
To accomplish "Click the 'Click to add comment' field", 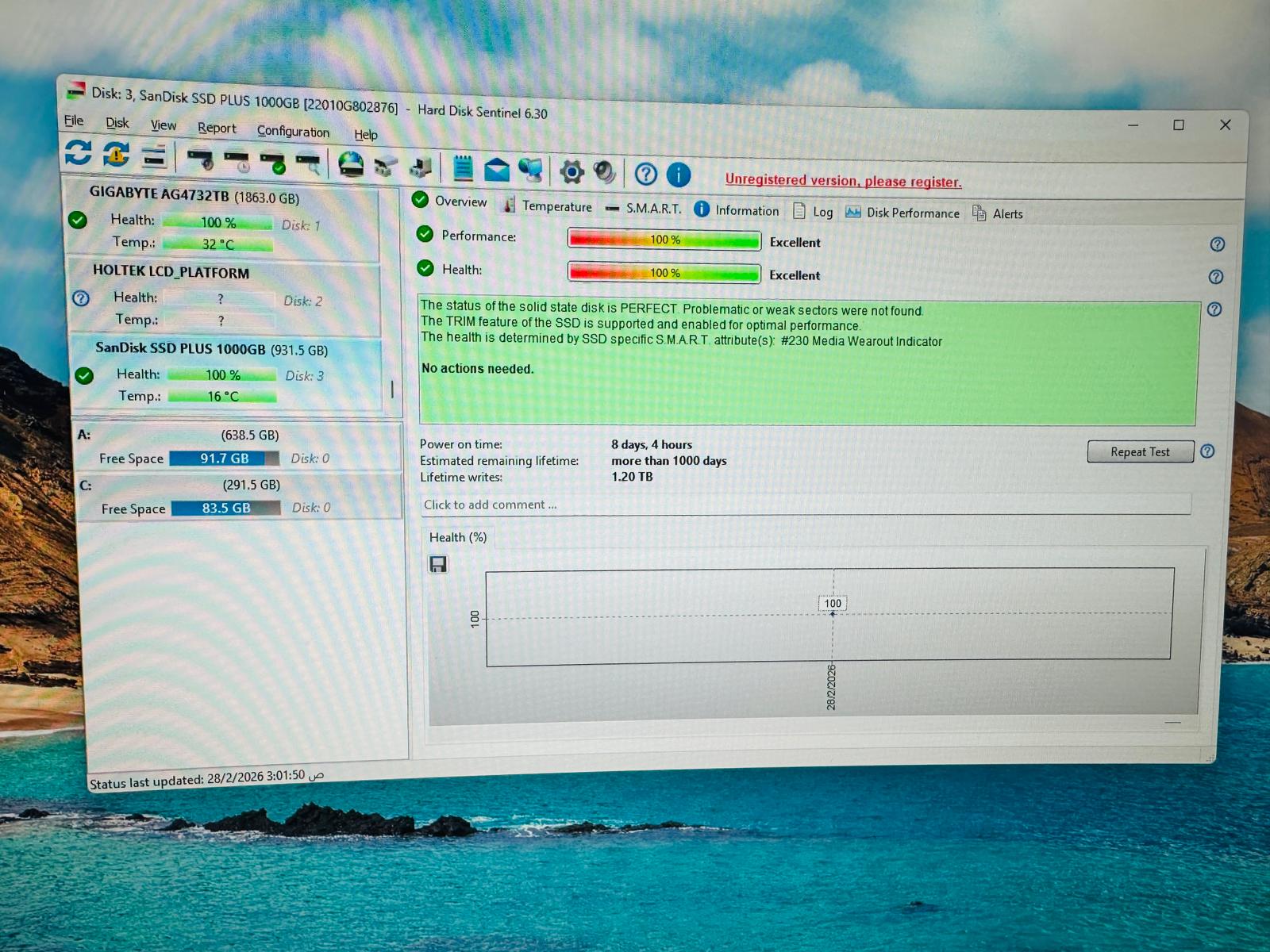I will pyautogui.click(x=805, y=505).
